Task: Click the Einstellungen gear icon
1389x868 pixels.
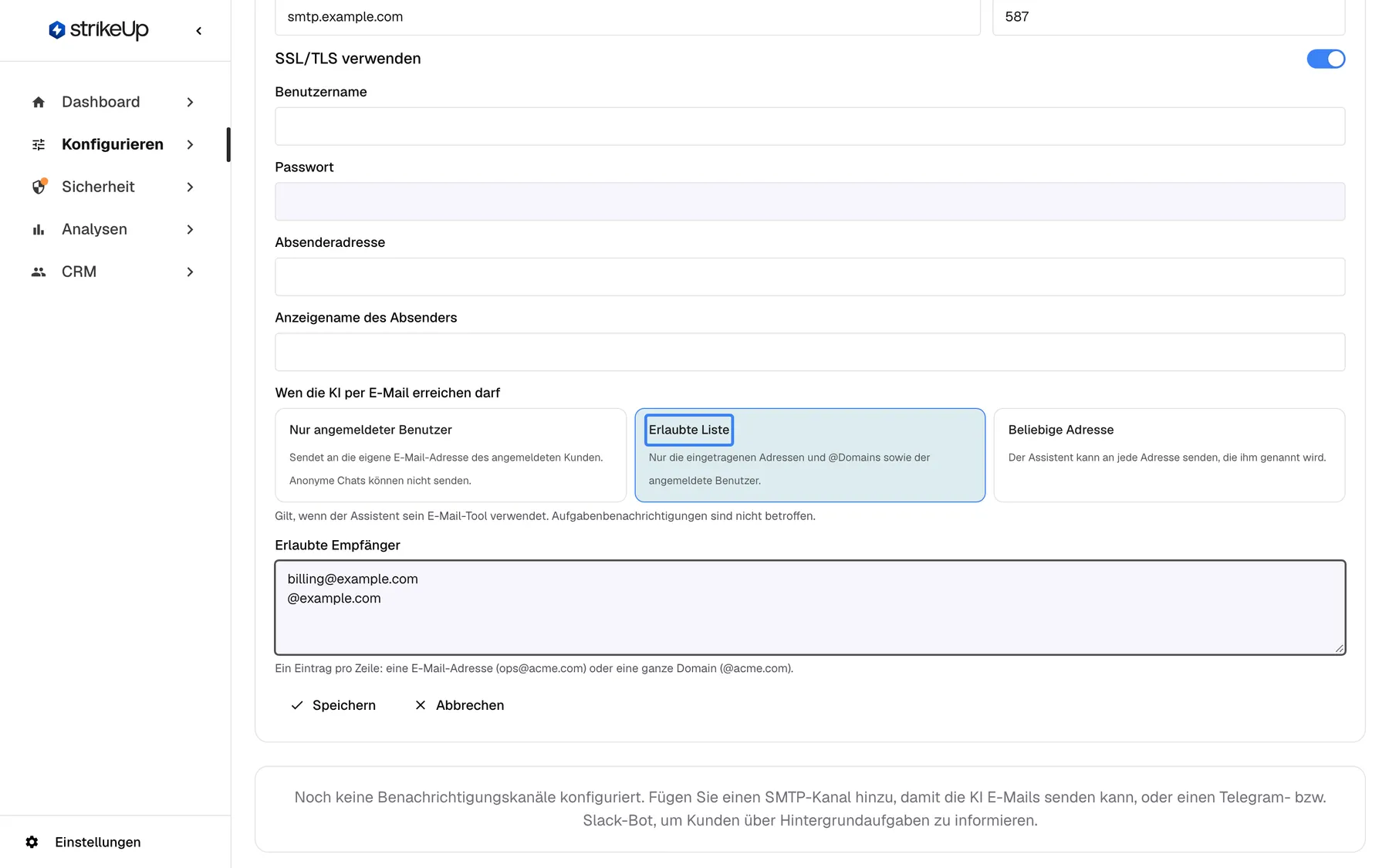Action: pos(32,842)
